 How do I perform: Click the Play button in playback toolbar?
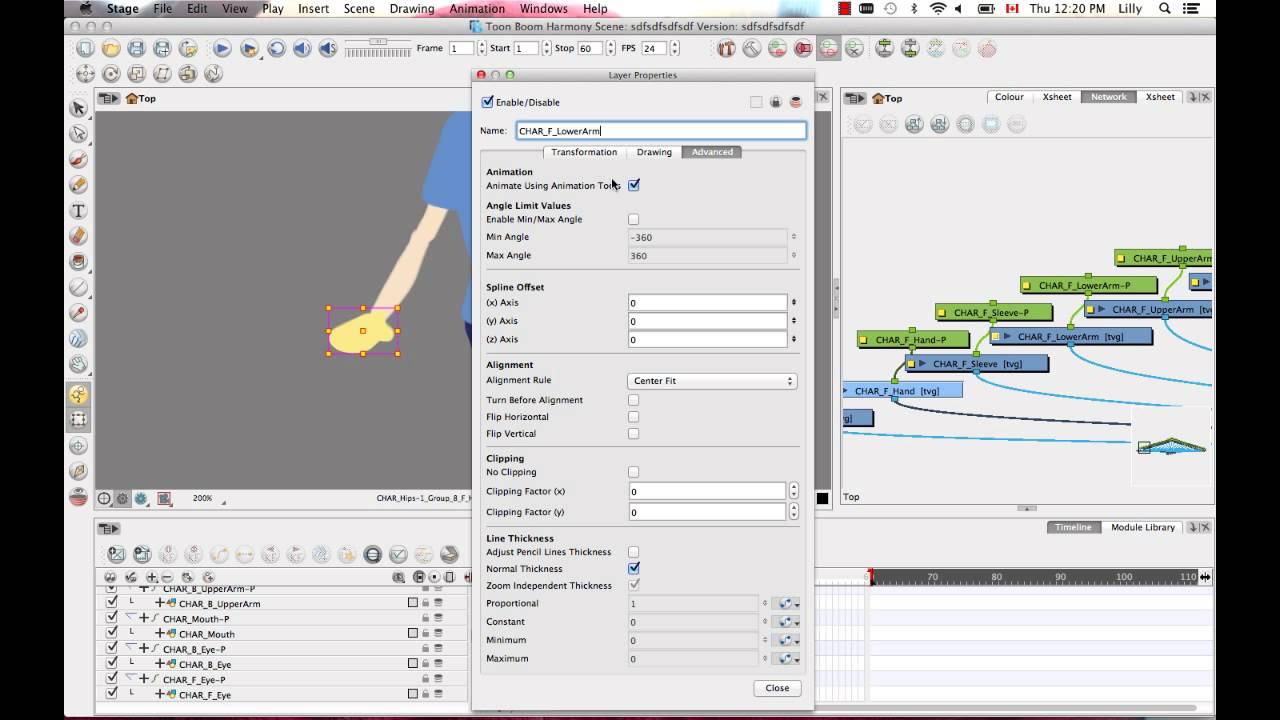point(222,48)
